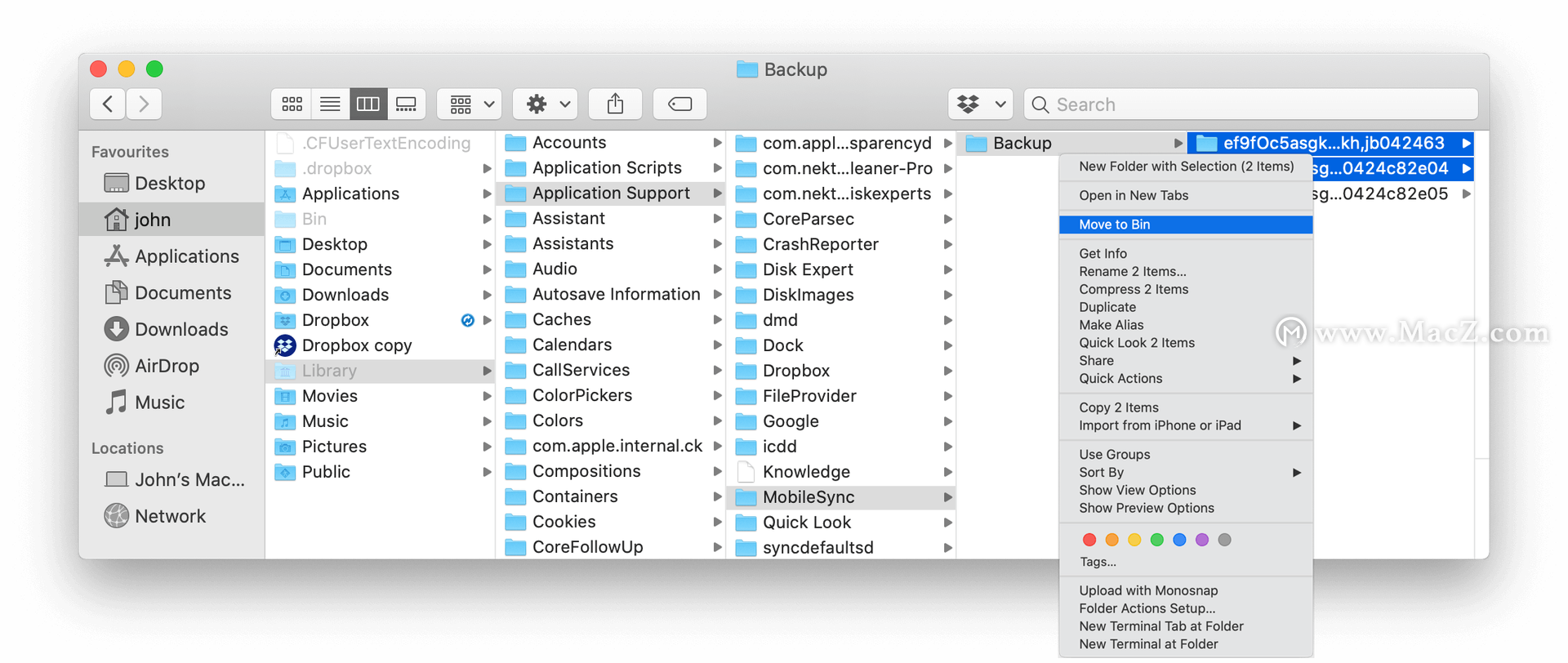Click Dropbox sync status badge

pyautogui.click(x=467, y=320)
